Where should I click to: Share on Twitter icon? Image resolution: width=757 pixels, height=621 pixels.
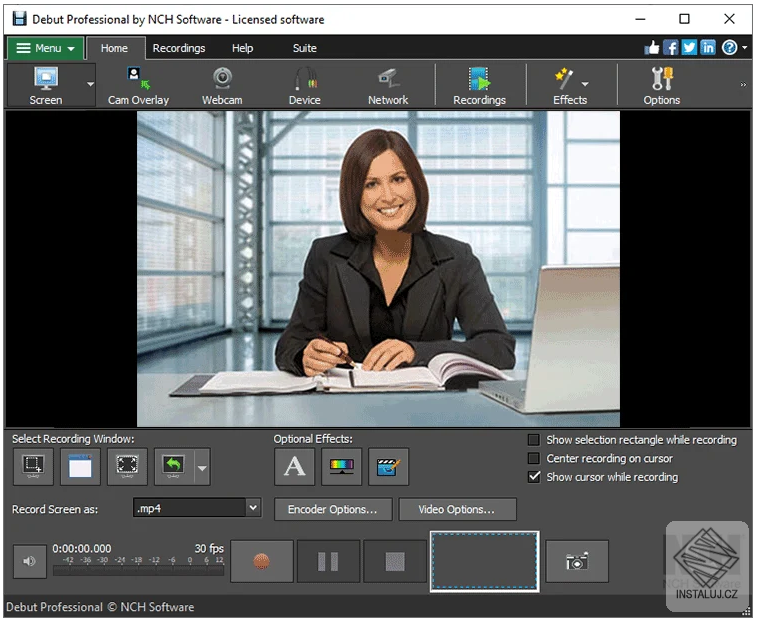(x=689, y=48)
